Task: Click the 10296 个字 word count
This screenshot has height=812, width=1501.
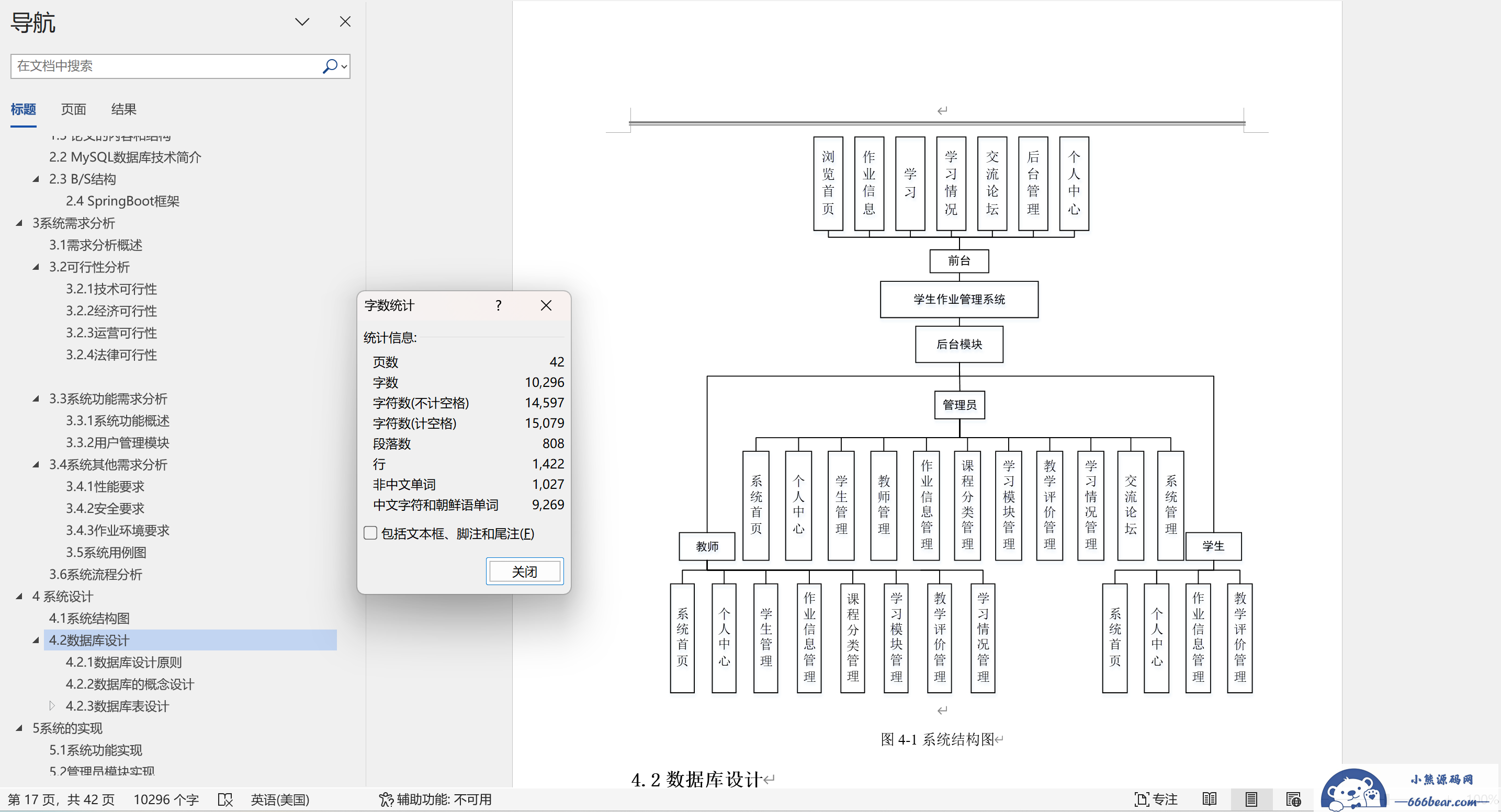Action: pos(166,800)
